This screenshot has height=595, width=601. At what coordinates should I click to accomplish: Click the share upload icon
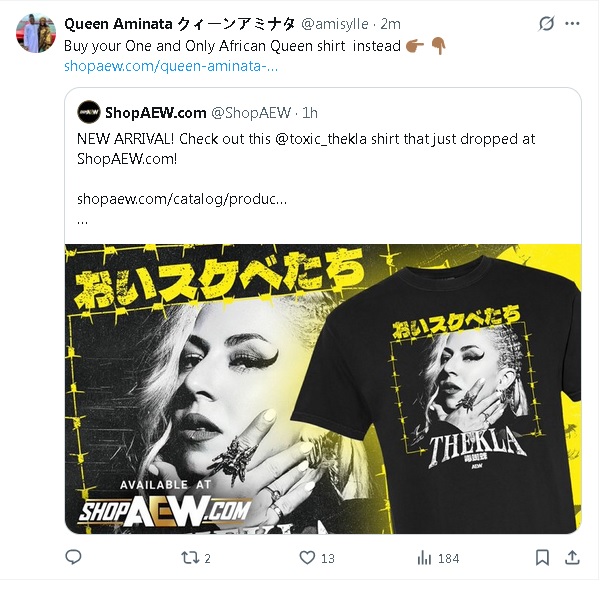tap(573, 558)
